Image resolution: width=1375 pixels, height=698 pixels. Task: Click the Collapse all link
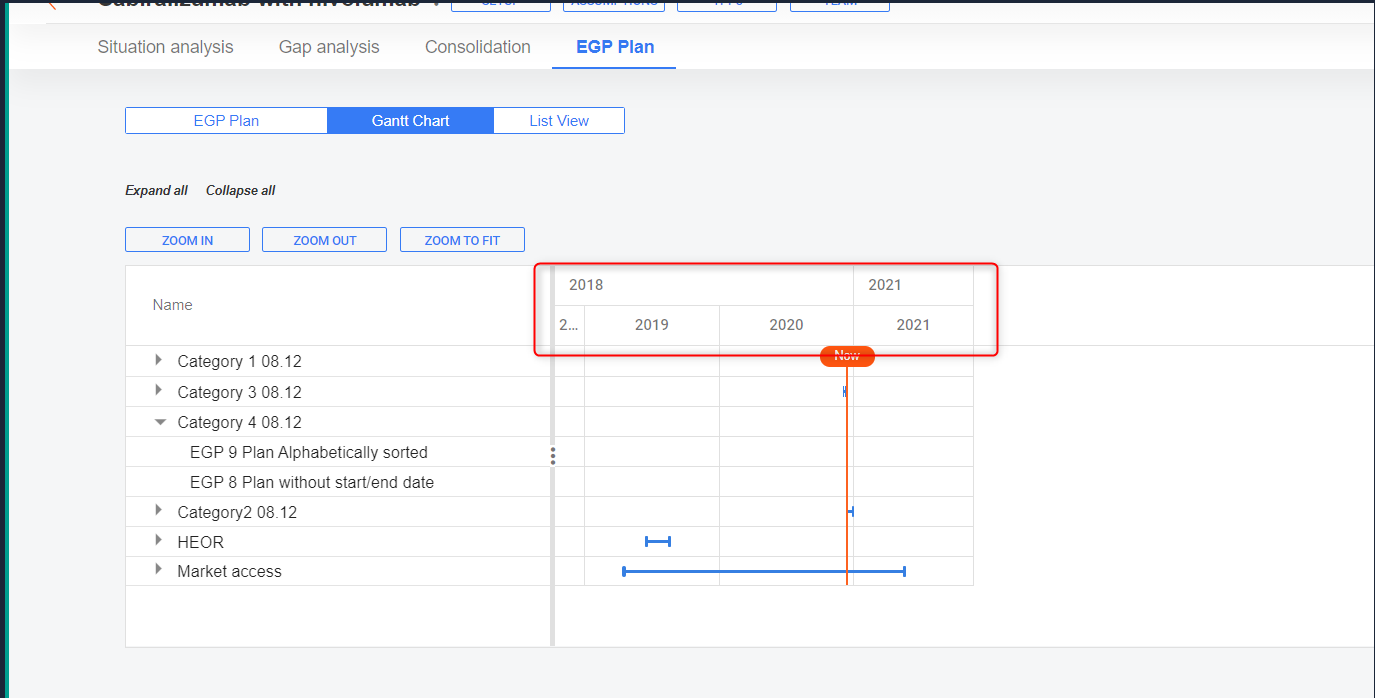(240, 191)
